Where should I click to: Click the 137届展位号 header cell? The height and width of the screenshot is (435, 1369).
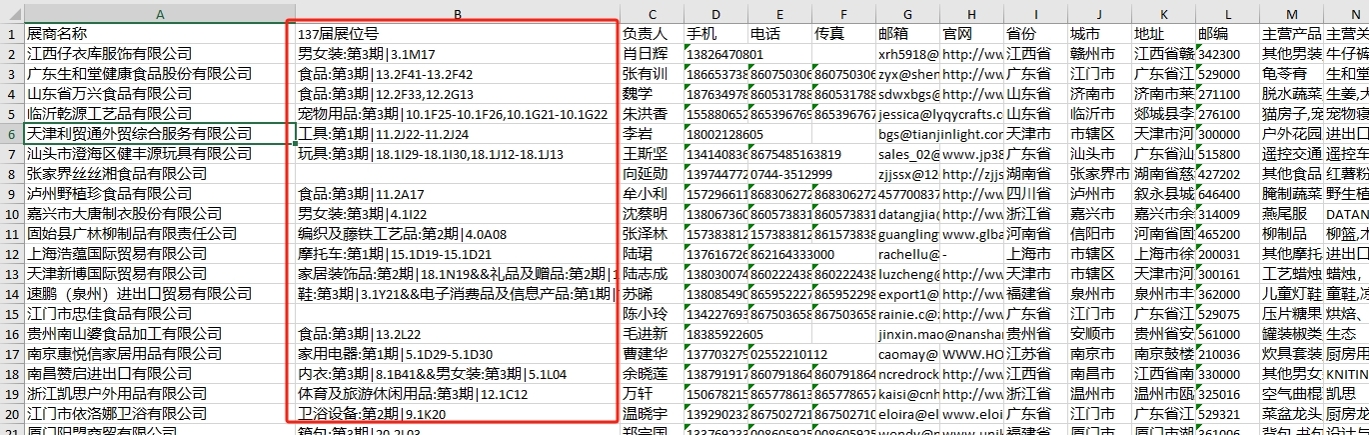coord(457,33)
